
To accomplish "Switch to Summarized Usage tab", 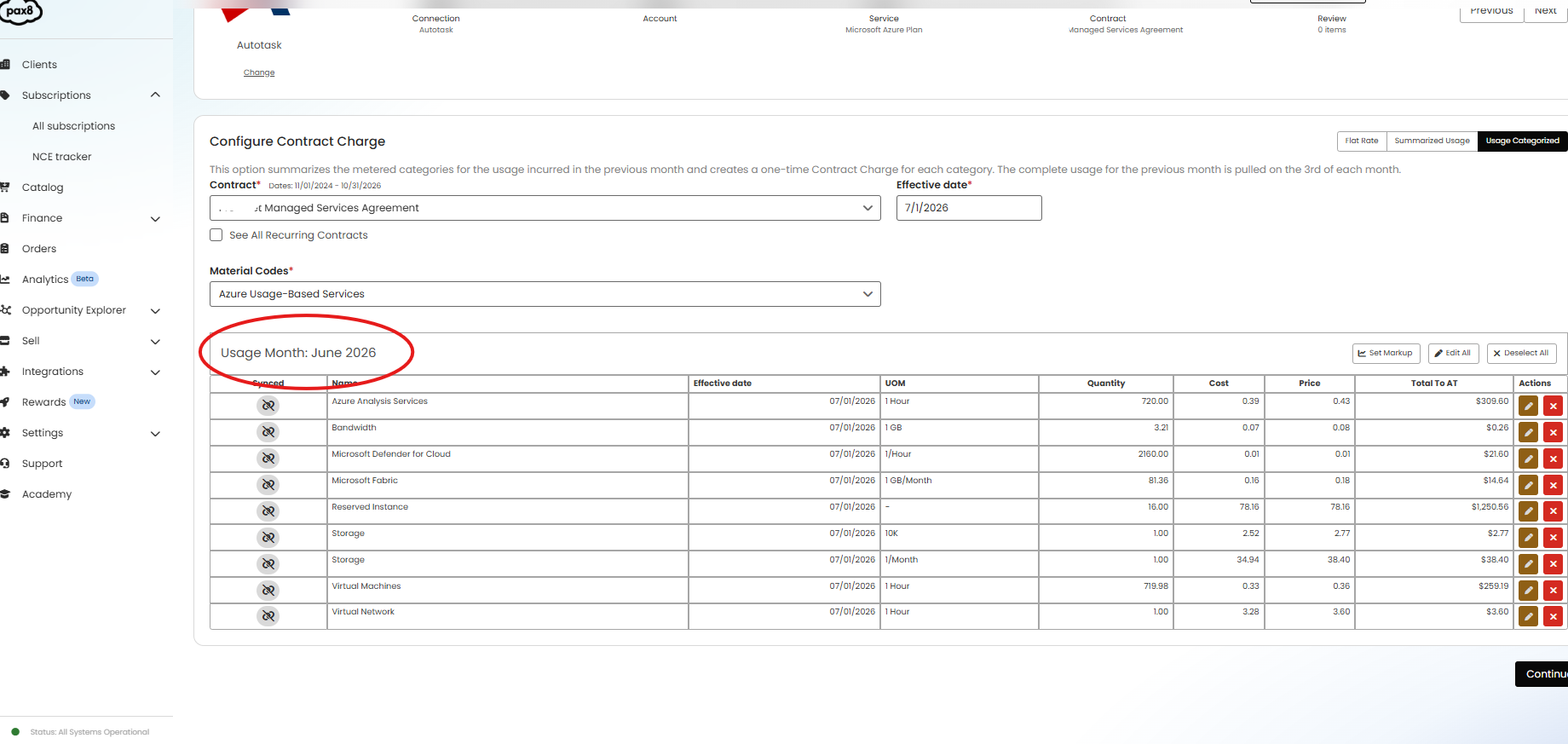I will point(1432,141).
